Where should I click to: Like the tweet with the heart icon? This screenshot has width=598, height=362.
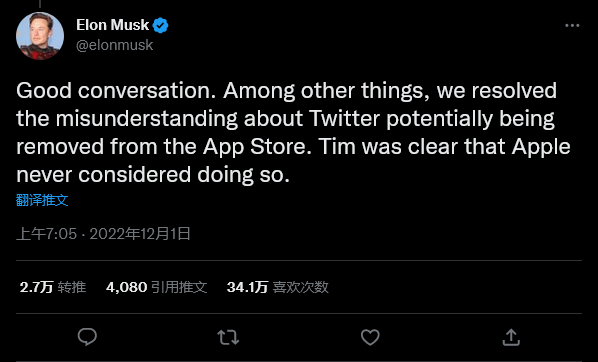370,338
